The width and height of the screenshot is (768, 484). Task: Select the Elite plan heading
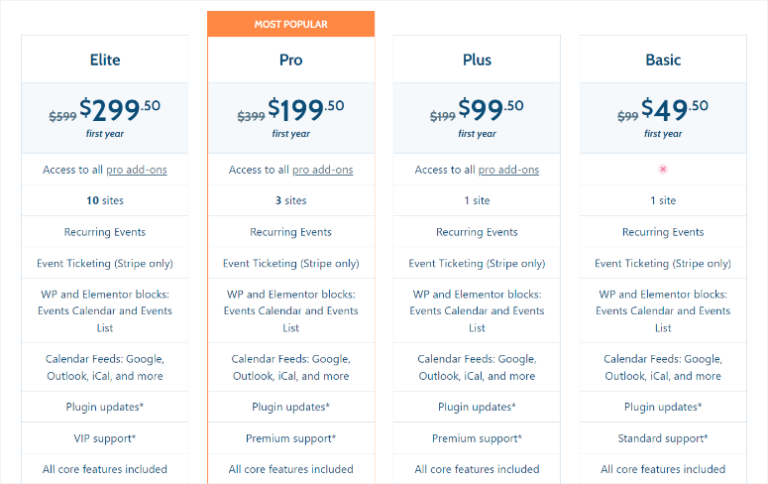pos(104,60)
